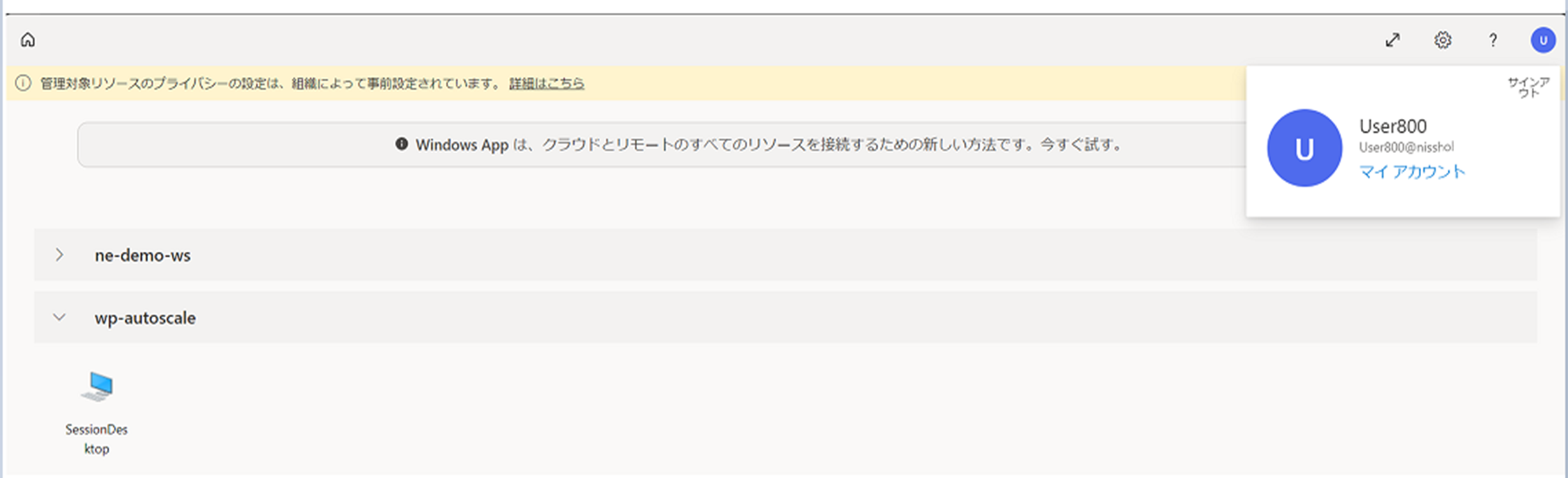Sign out using the サインアウト link
This screenshot has height=478, width=1568.
[1528, 88]
